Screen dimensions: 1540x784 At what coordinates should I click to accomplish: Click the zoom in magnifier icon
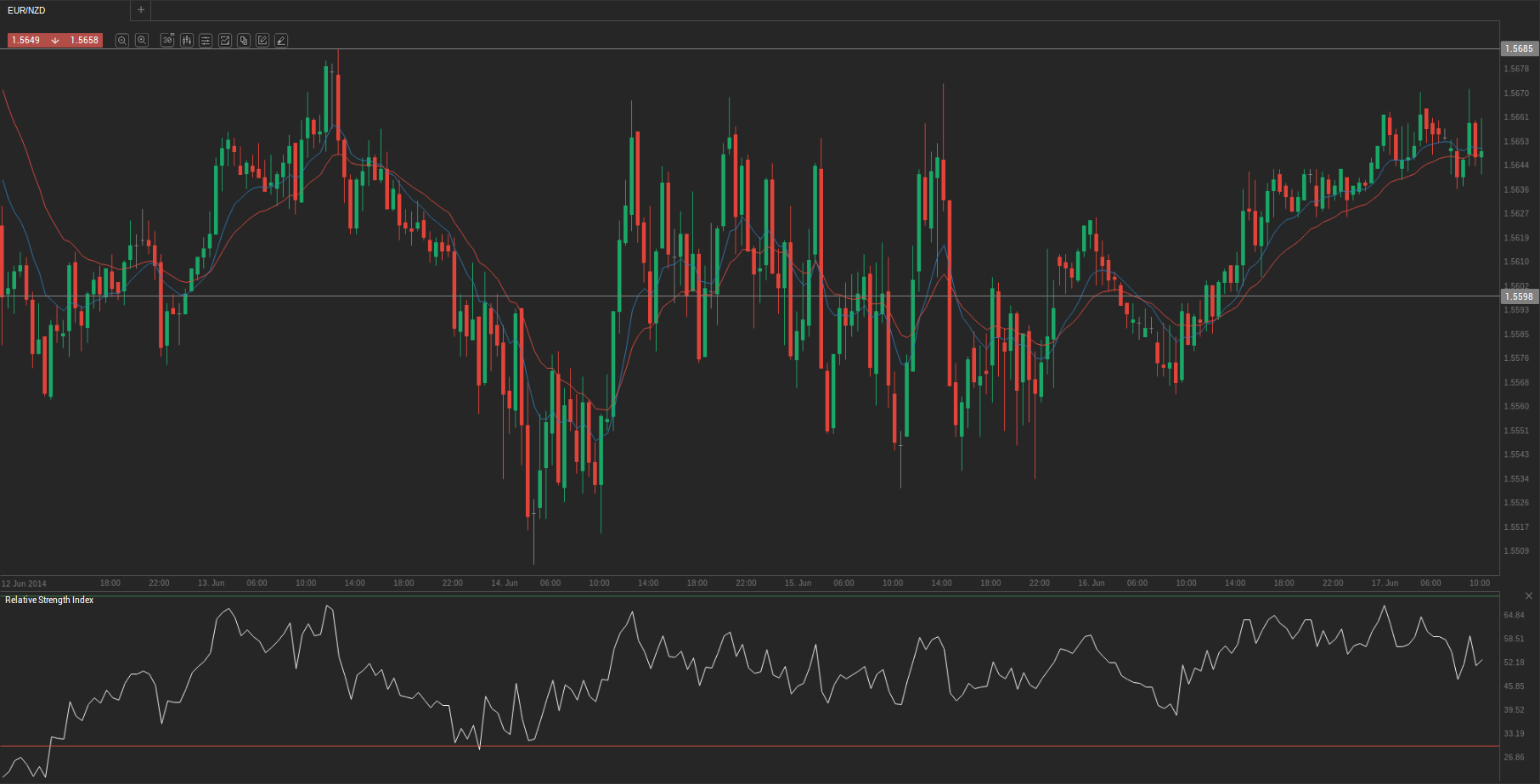(x=142, y=40)
